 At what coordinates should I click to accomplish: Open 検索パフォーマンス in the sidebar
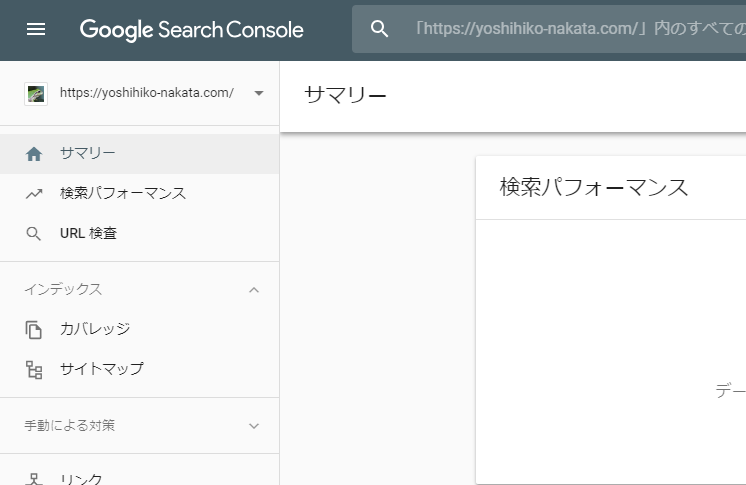(139, 193)
